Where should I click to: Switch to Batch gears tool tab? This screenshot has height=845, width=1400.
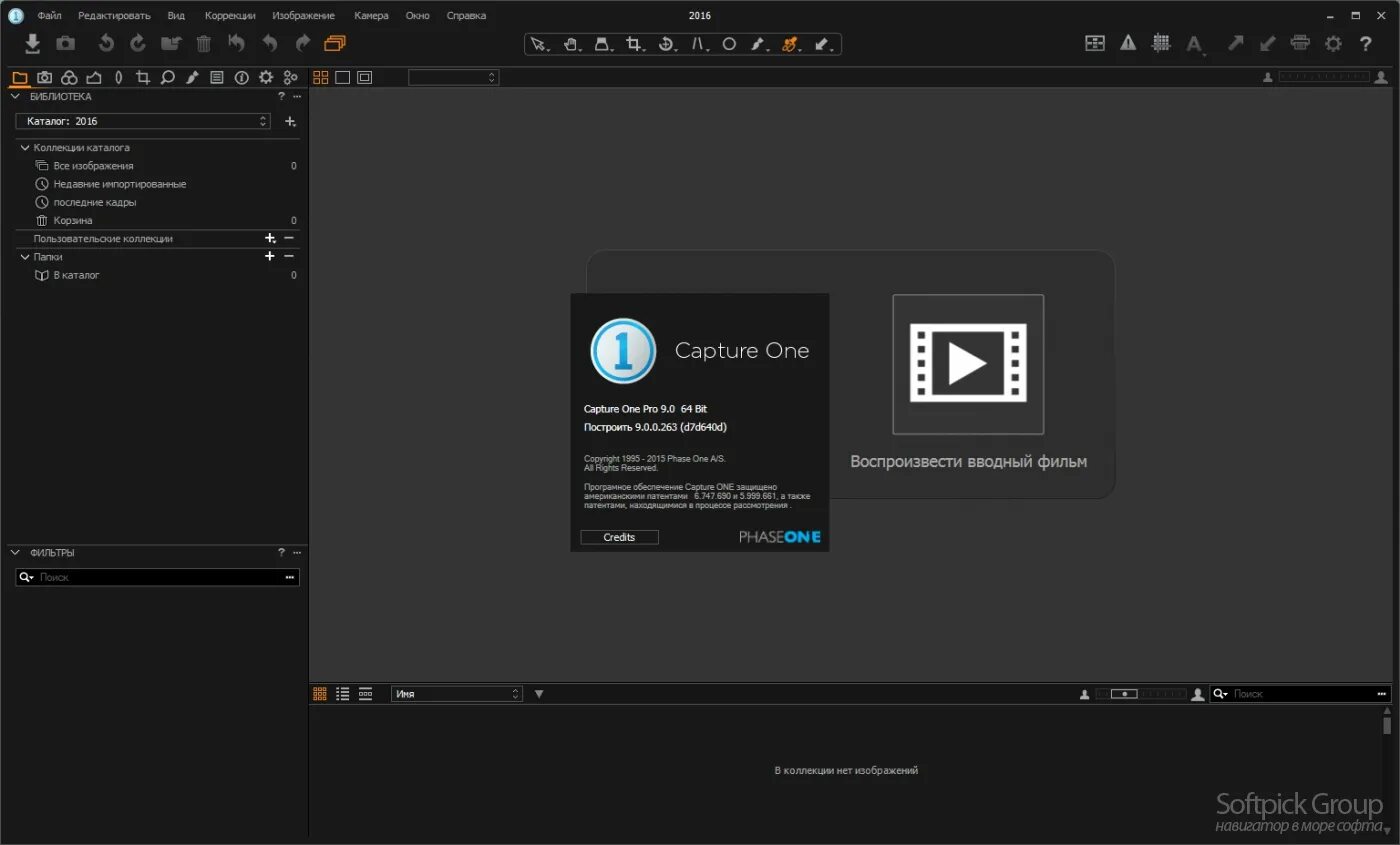[x=290, y=77]
